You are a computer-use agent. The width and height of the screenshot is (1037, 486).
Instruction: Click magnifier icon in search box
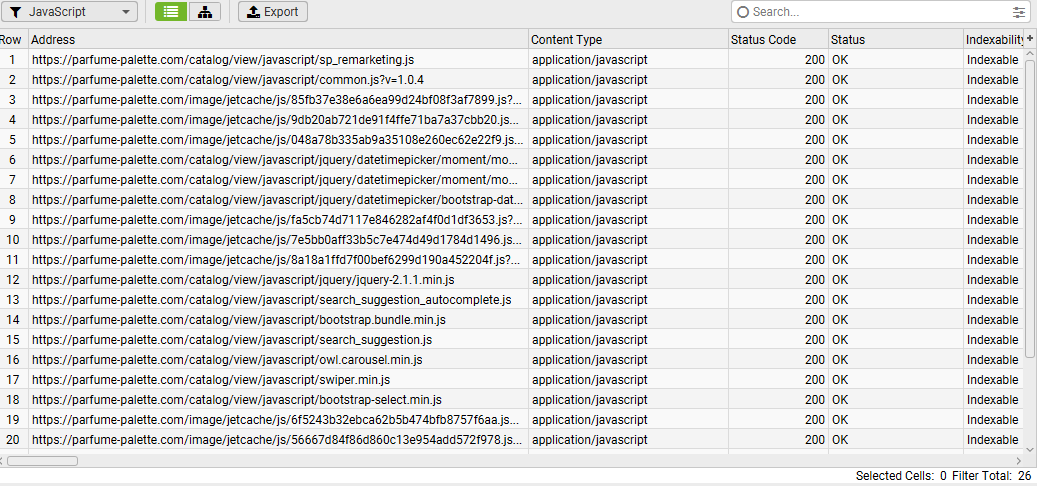pos(743,12)
